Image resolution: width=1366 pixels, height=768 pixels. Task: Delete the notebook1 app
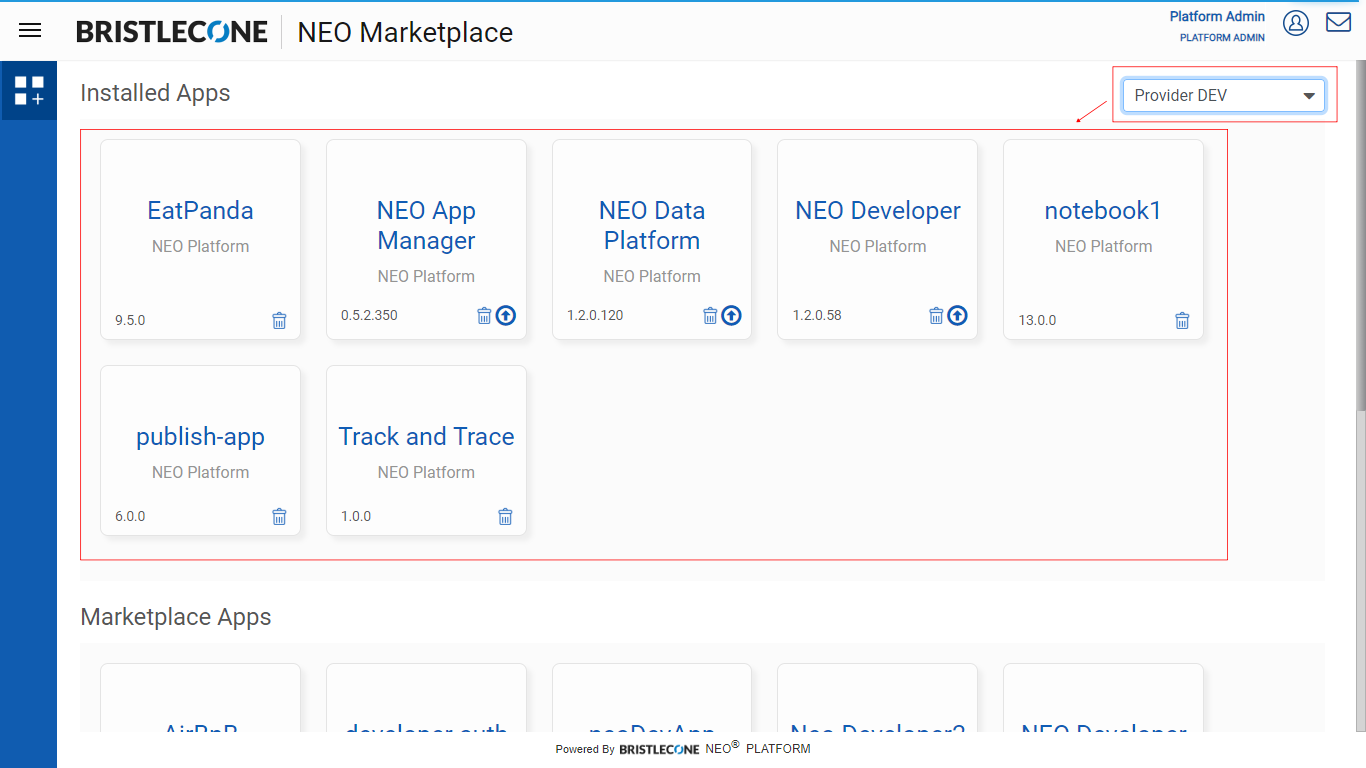1182,320
